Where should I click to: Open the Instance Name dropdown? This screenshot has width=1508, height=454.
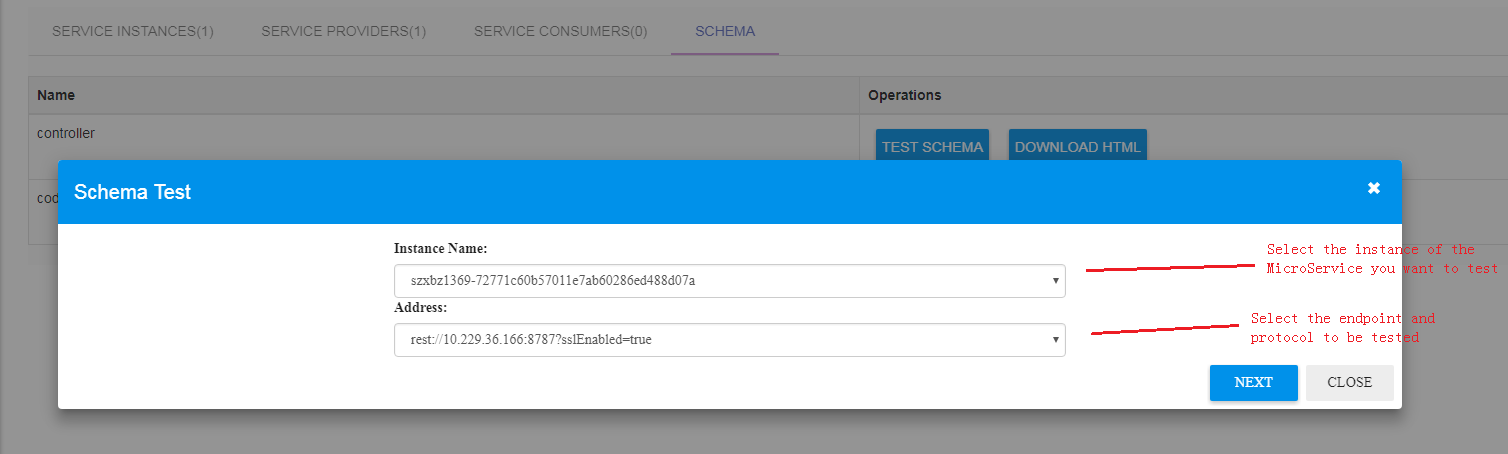coord(729,281)
